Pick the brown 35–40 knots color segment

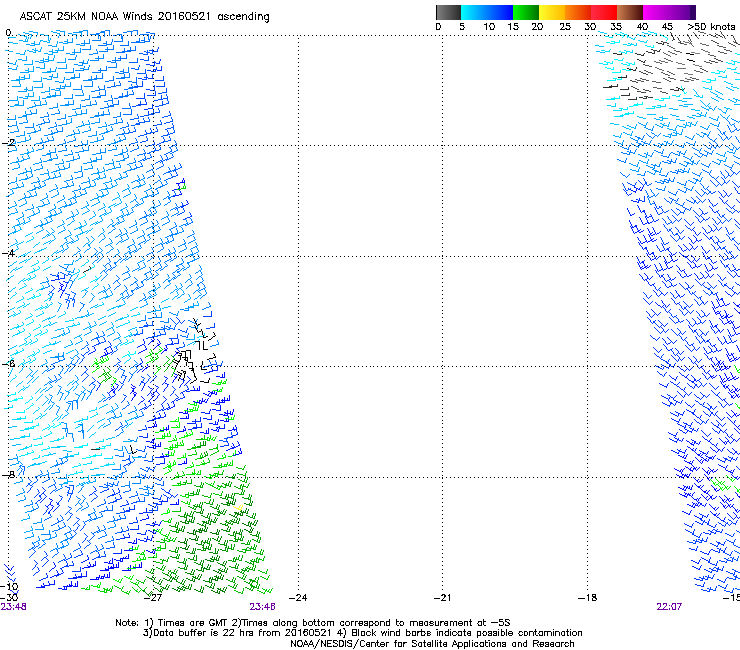point(630,12)
